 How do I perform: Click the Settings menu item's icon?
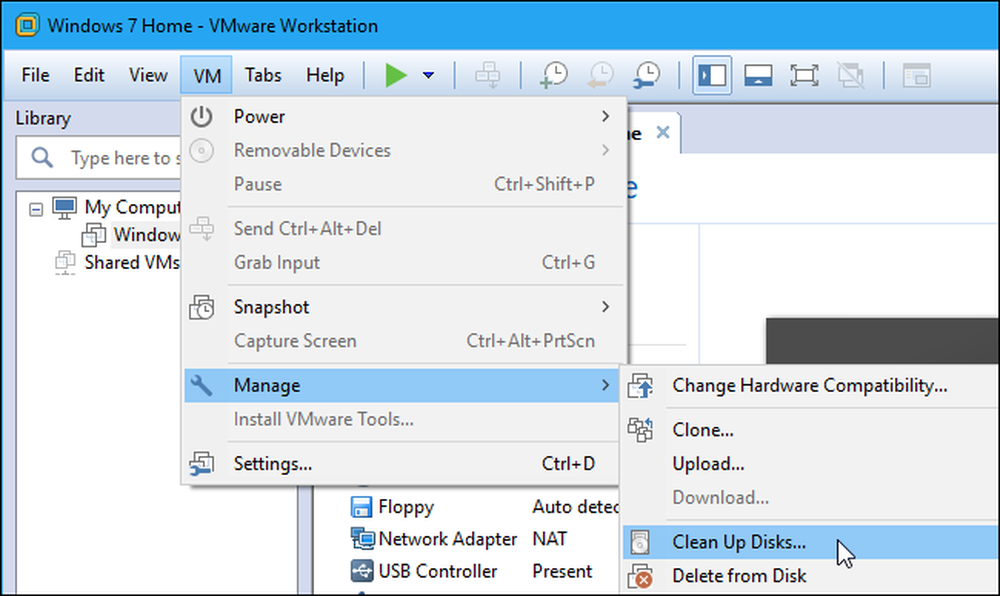(x=202, y=464)
